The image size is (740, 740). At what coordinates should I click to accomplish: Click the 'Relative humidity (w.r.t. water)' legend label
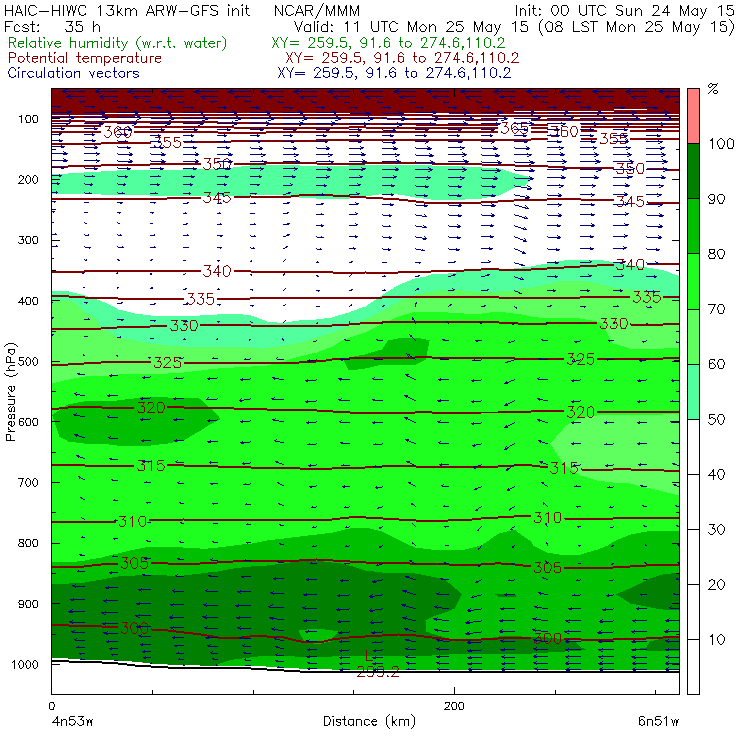(x=118, y=43)
